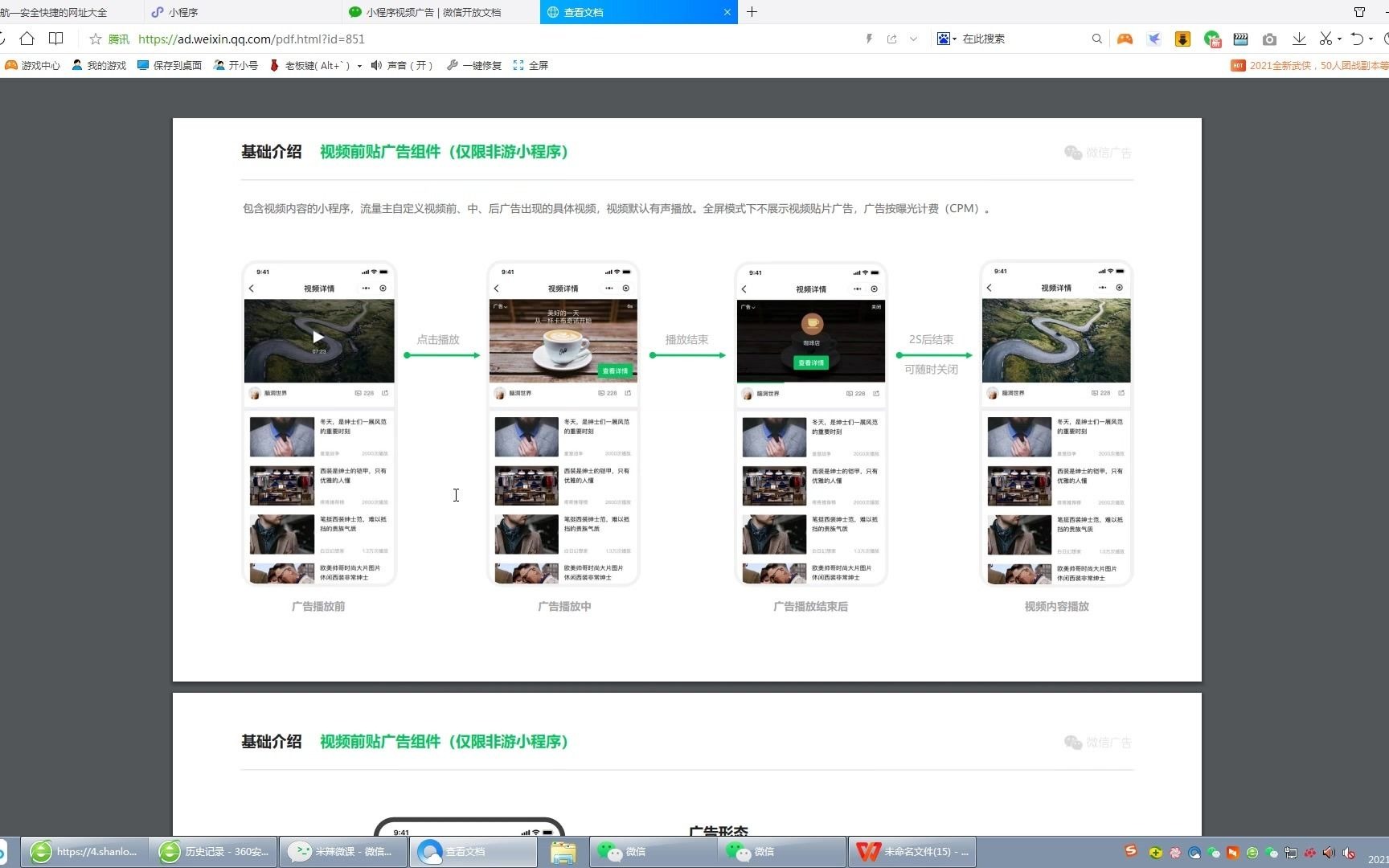Open the home page icon
This screenshot has height=868, width=1389.
(x=27, y=39)
